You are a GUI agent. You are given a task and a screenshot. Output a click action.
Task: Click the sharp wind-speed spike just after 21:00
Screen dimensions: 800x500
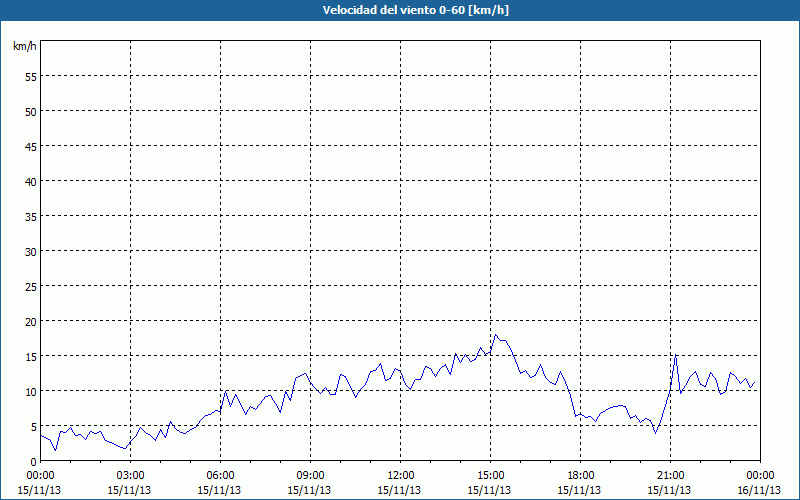(x=676, y=355)
